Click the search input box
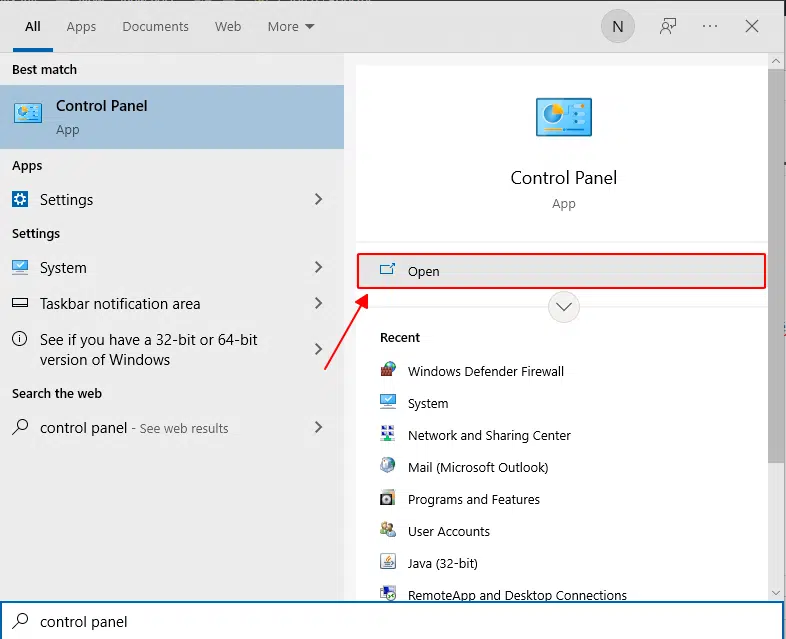 [x=400, y=621]
